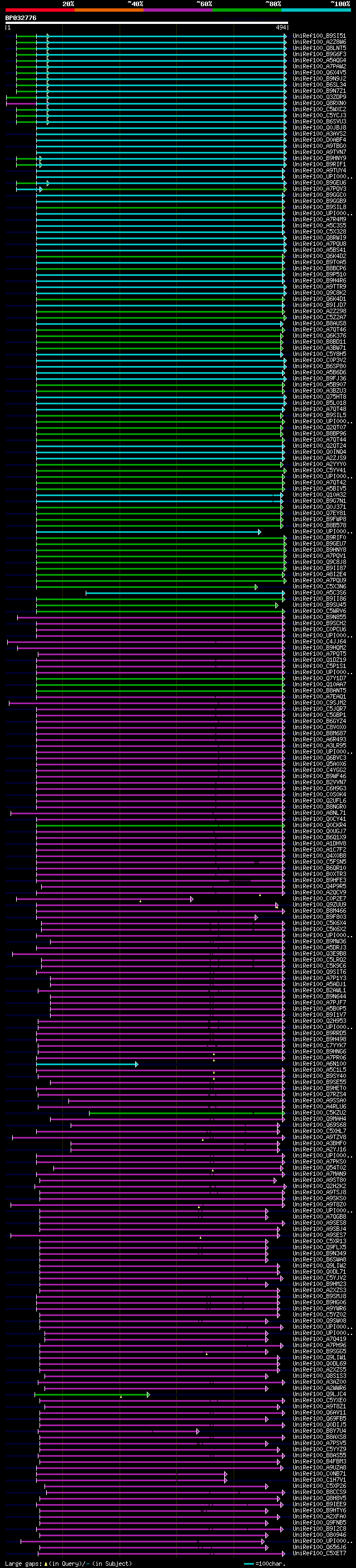Open hit UniRef100_B9SI51
The image size is (356, 1568).
click(319, 36)
